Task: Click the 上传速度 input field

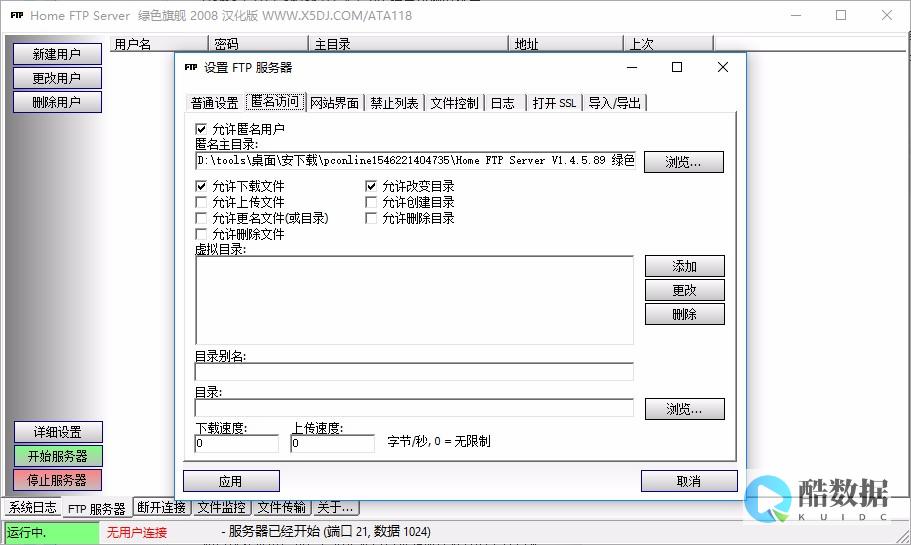Action: coord(332,443)
